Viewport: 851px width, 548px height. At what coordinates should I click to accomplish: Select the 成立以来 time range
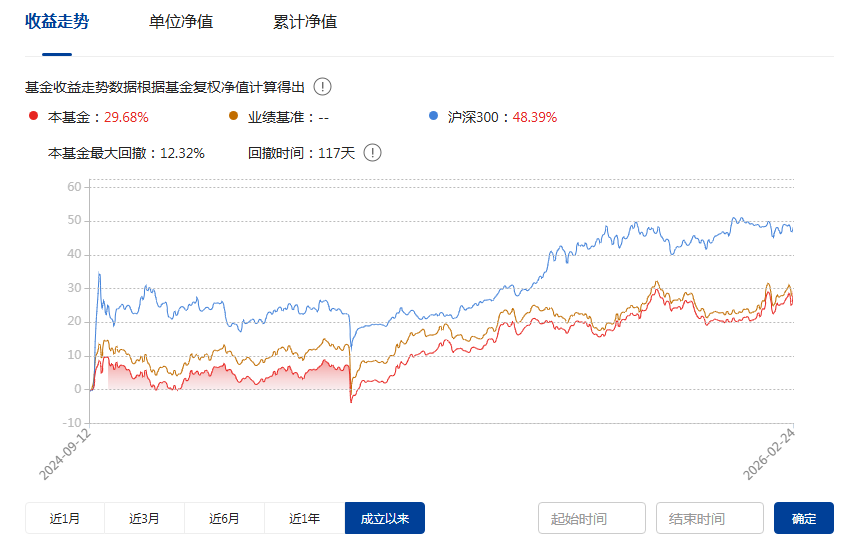pos(385,518)
